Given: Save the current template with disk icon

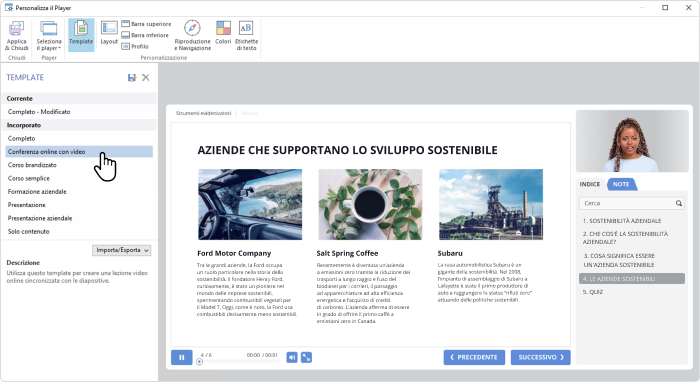Looking at the screenshot, I should (132, 78).
